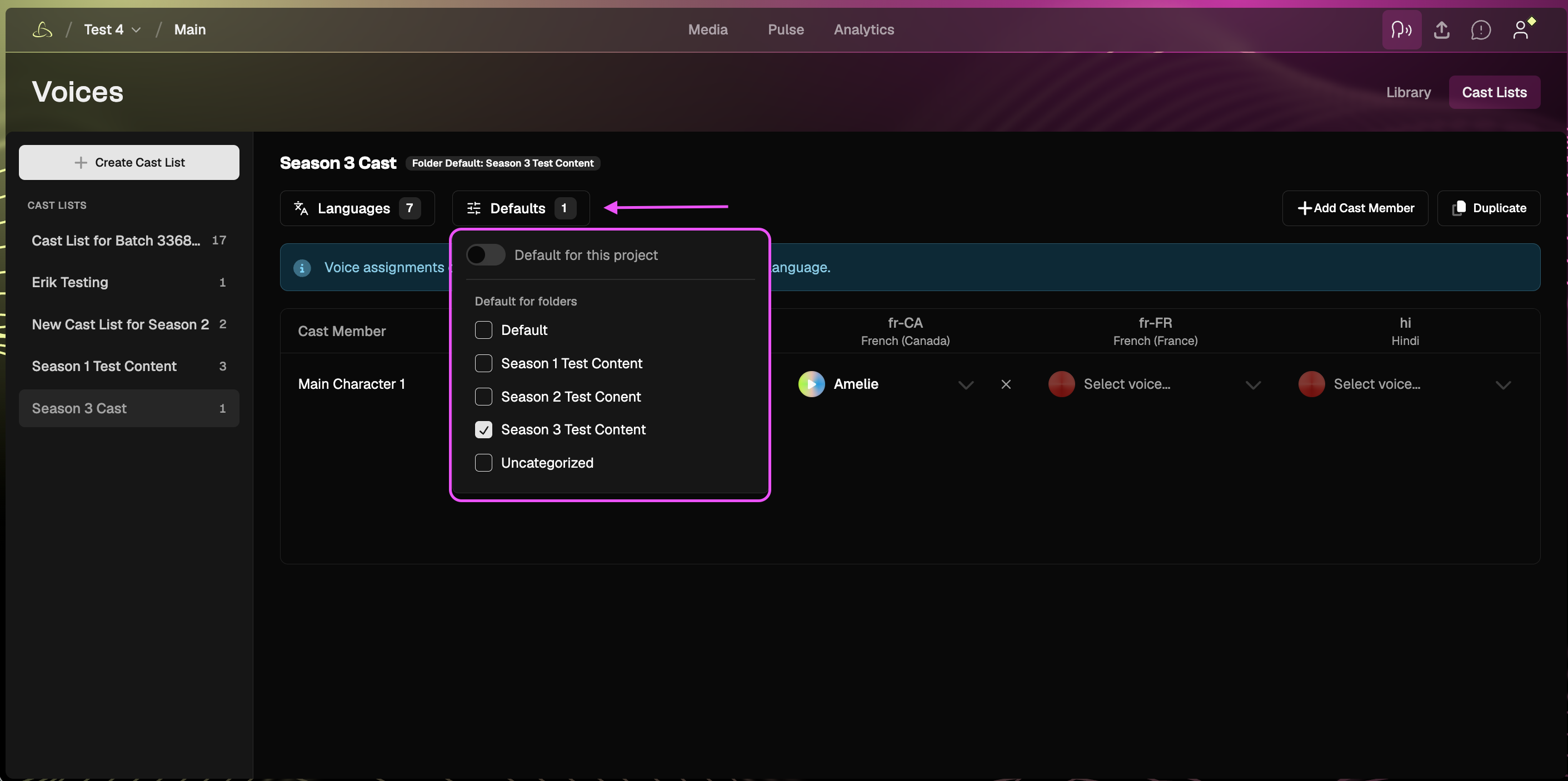Play the Amelie voice preview
The height and width of the screenshot is (781, 1568).
pos(811,384)
